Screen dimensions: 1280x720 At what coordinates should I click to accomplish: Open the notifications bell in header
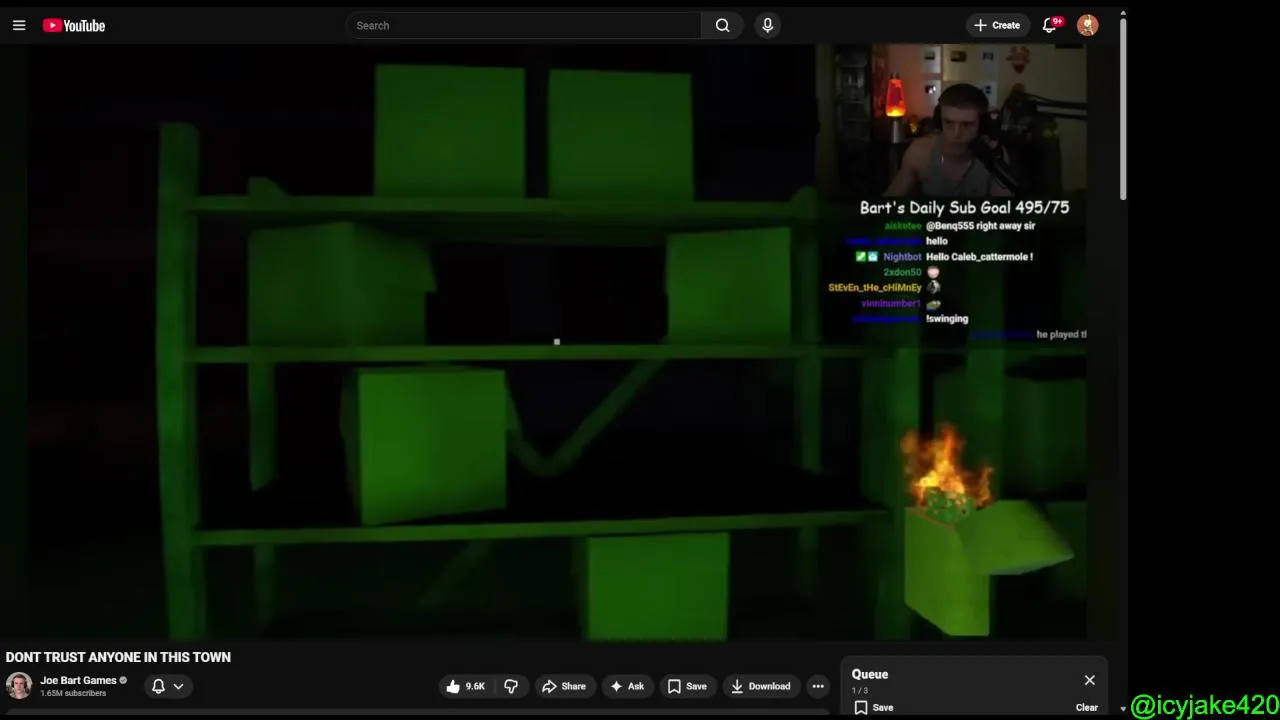[x=1050, y=25]
